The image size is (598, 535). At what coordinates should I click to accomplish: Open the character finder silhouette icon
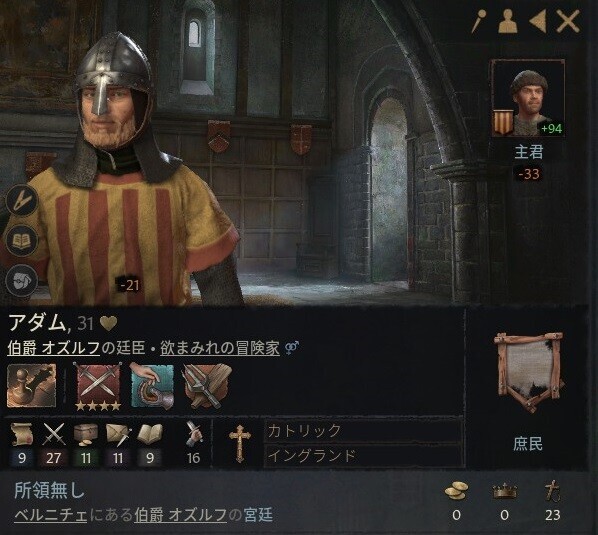click(x=508, y=21)
